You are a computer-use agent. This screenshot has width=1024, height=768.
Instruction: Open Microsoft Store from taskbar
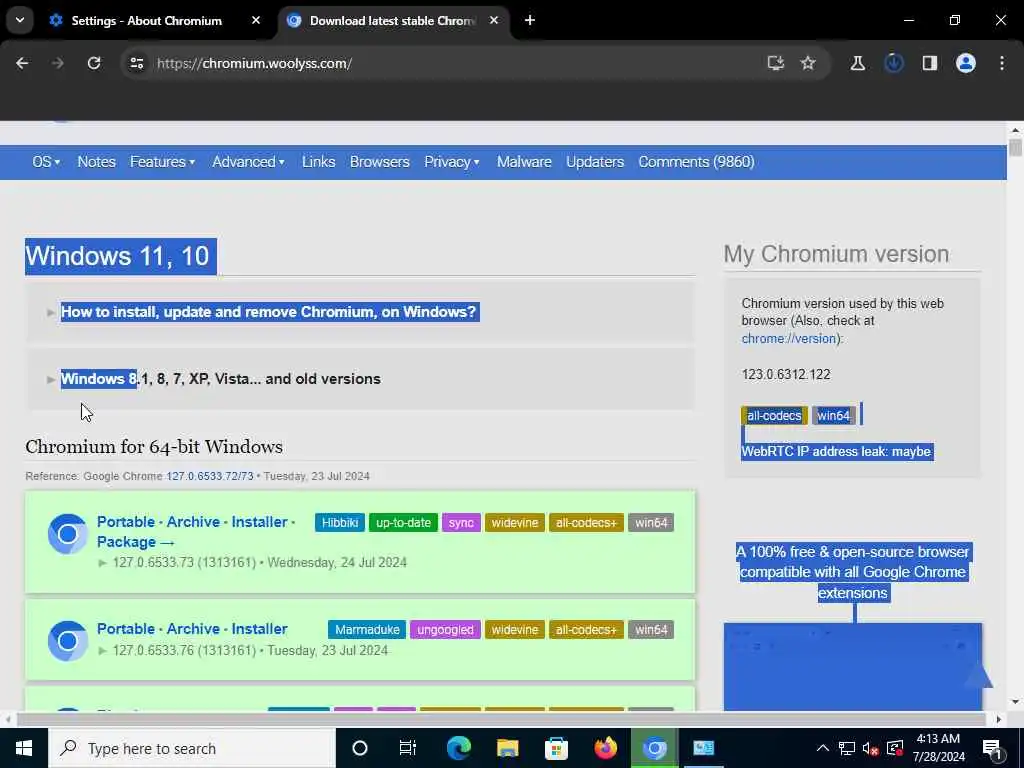click(x=556, y=748)
